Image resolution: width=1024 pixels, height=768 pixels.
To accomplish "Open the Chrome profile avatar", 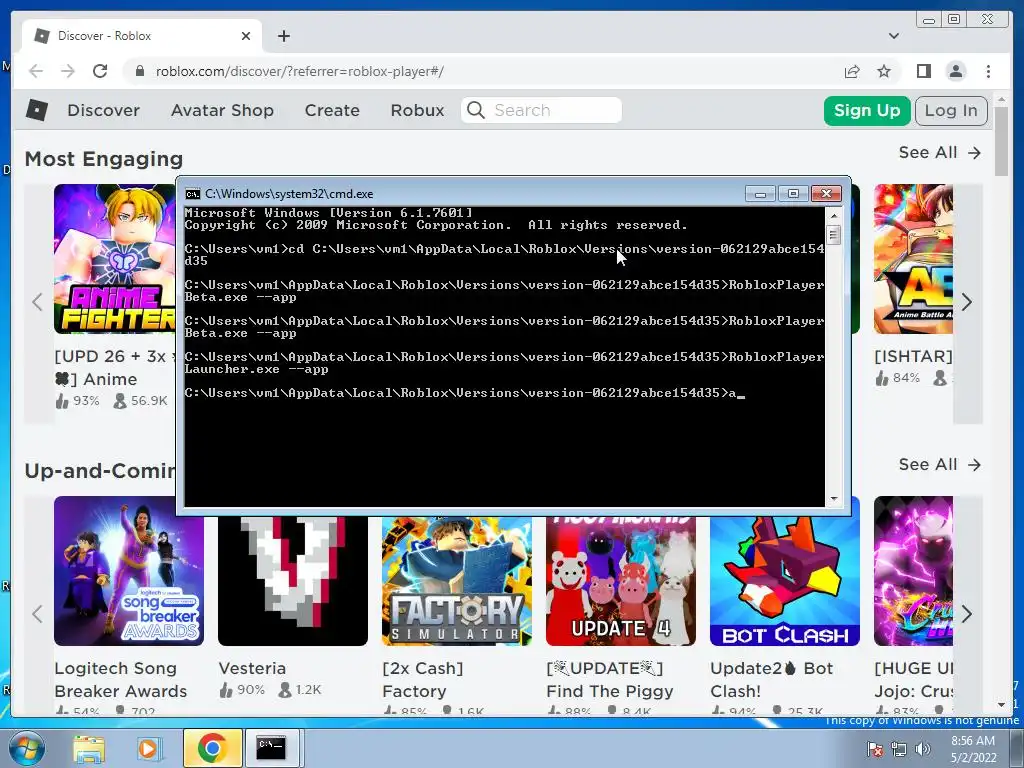I will (x=956, y=71).
